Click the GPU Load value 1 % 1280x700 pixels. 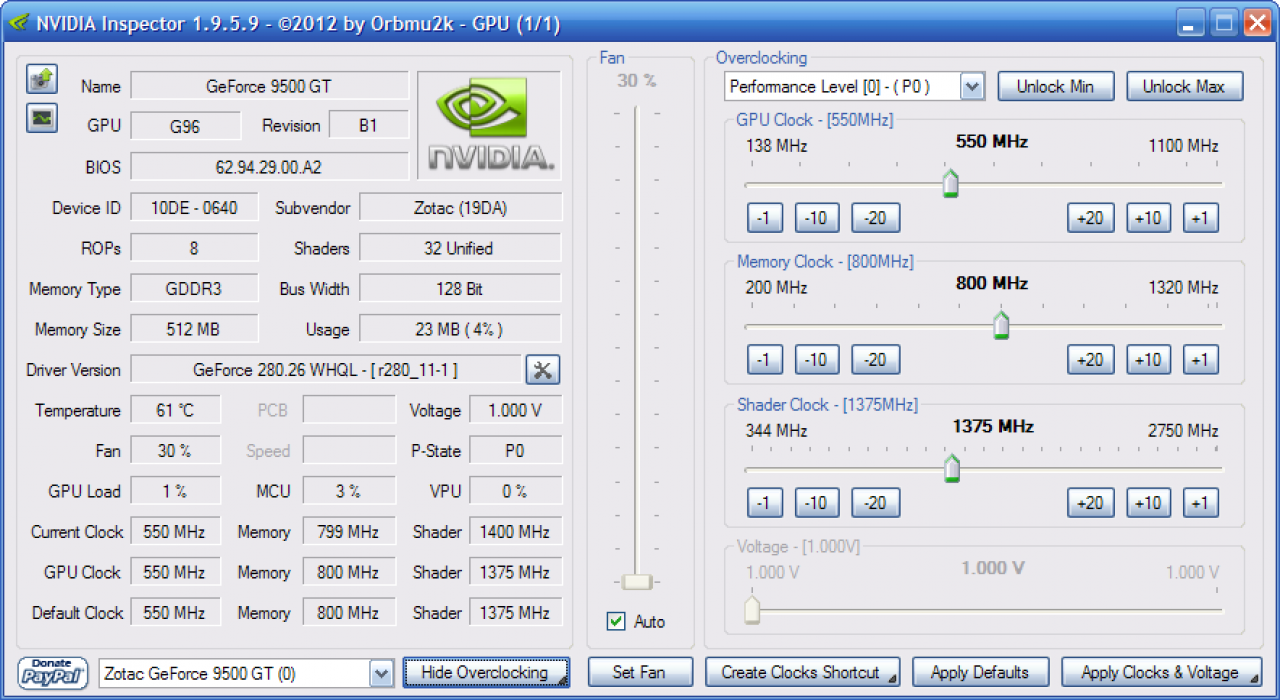click(175, 491)
